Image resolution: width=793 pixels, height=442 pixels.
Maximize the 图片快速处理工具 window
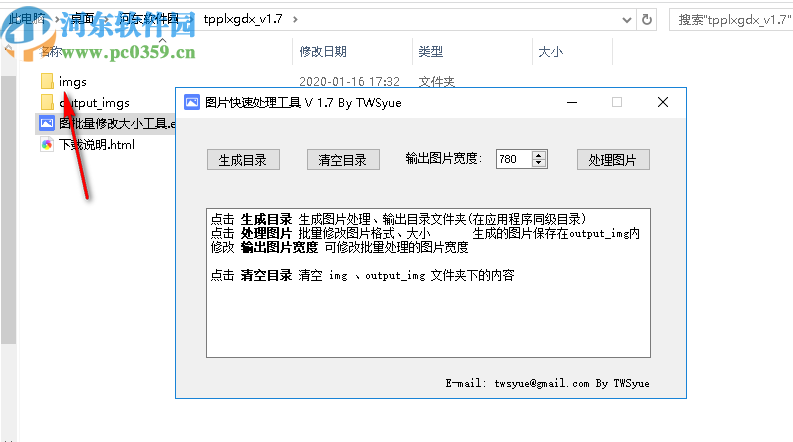pos(617,103)
